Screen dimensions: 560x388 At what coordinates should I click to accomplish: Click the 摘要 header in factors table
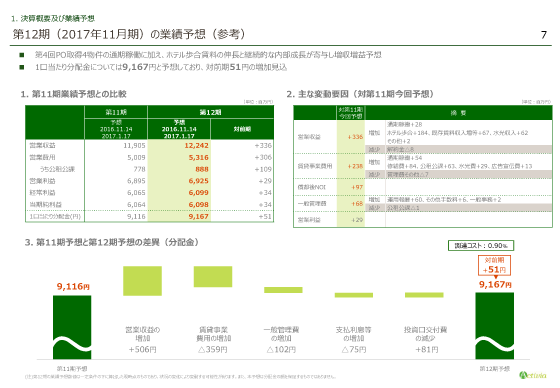click(458, 113)
